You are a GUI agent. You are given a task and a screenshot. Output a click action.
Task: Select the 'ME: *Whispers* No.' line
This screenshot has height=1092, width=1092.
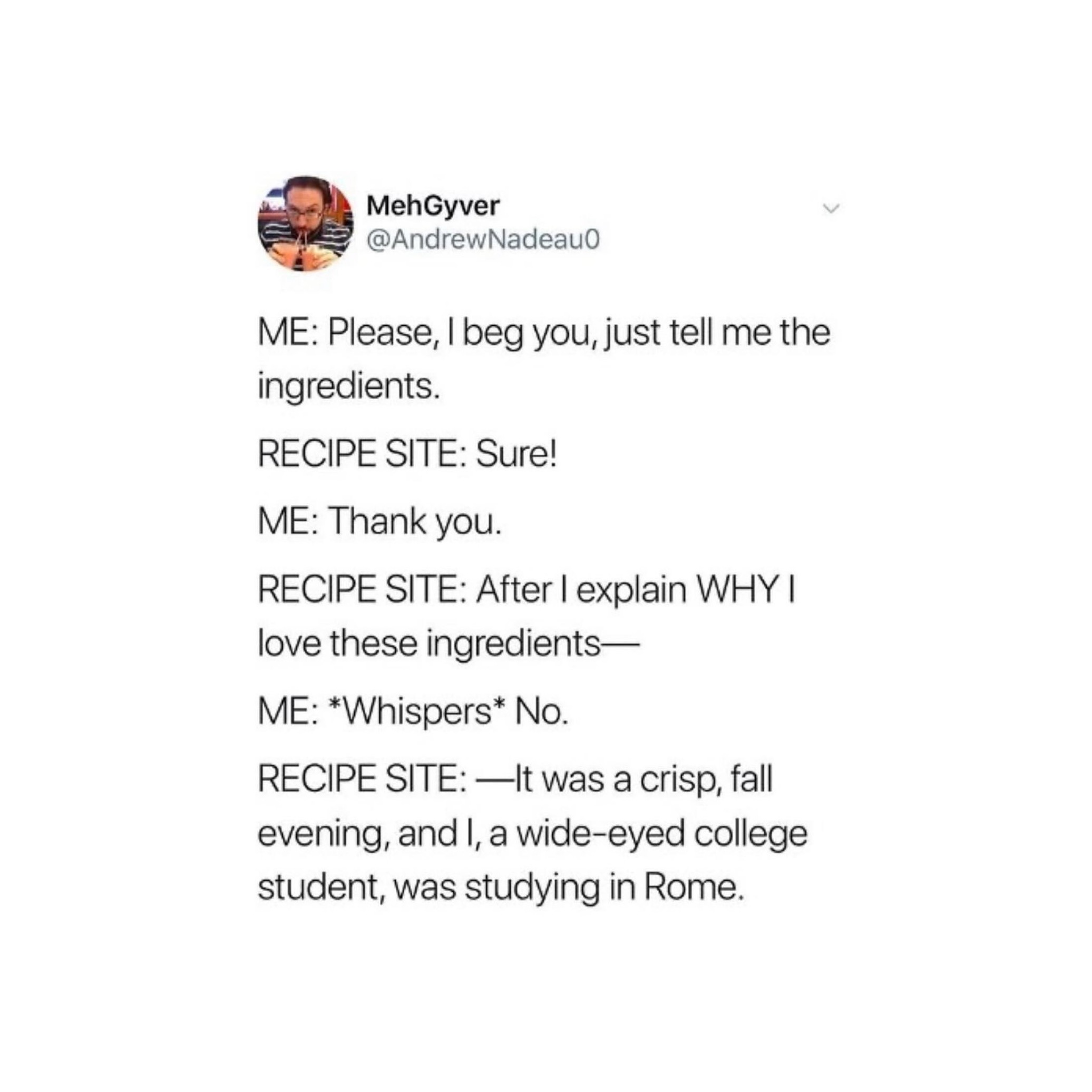click(x=413, y=712)
